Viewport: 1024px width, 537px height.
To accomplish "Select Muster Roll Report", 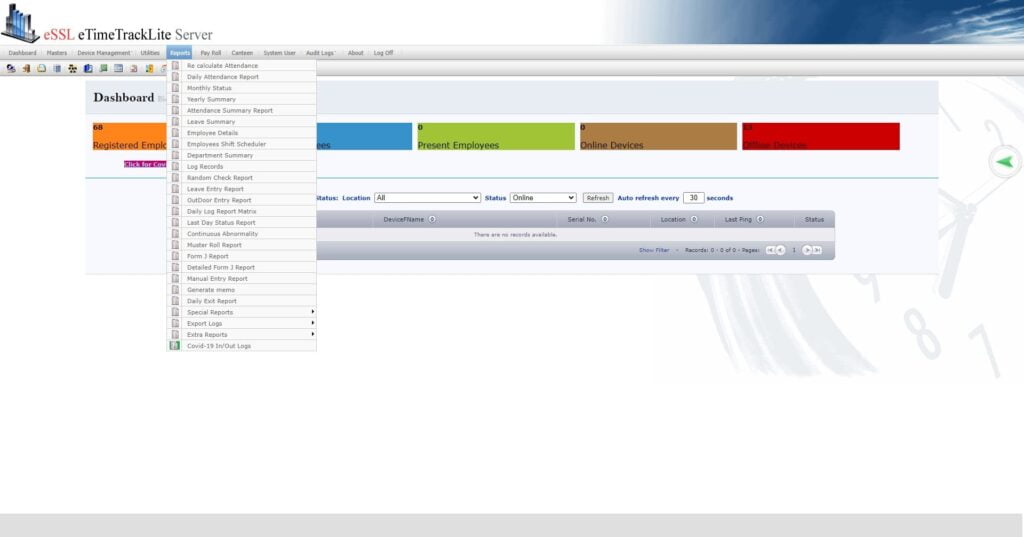I will 242,245.
